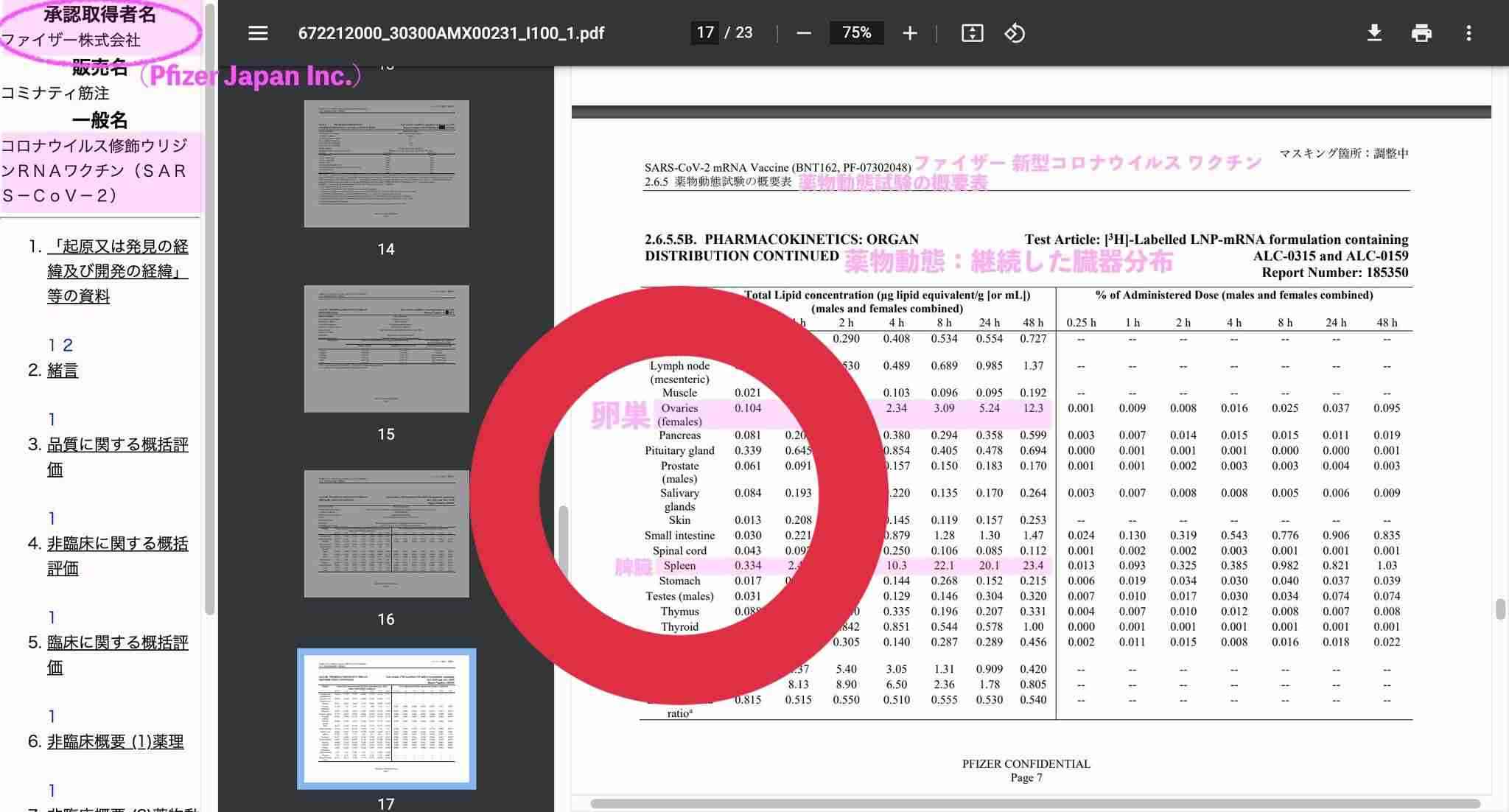Click the Pancreas row label

pos(679,435)
